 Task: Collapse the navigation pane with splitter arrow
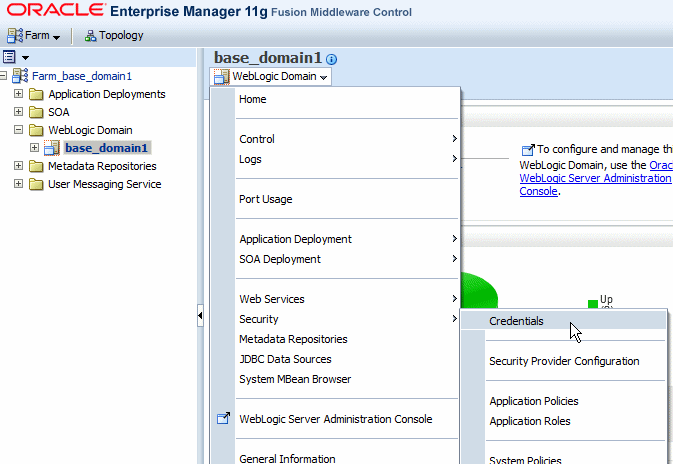coord(200,315)
